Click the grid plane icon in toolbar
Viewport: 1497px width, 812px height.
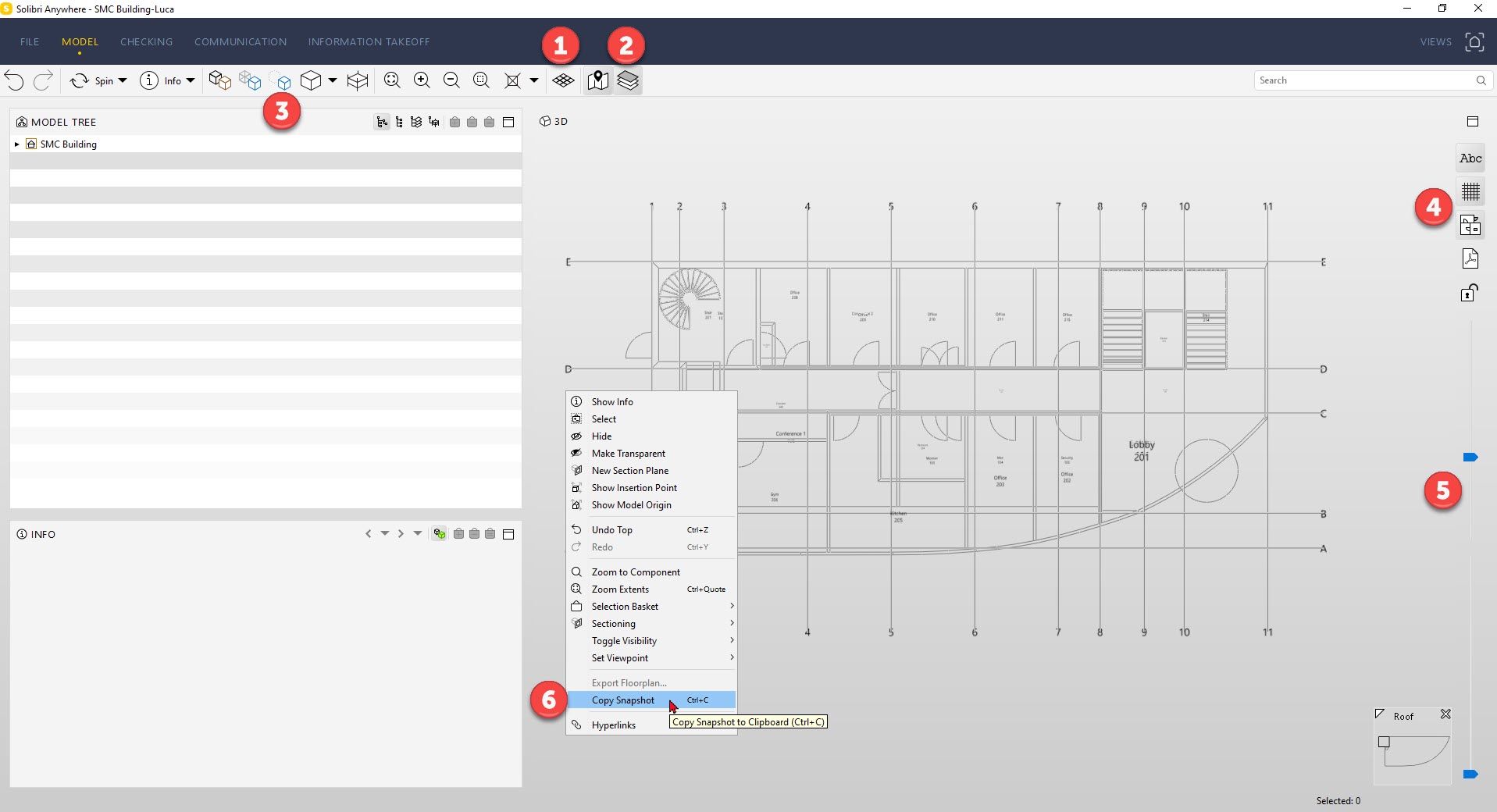pos(563,80)
